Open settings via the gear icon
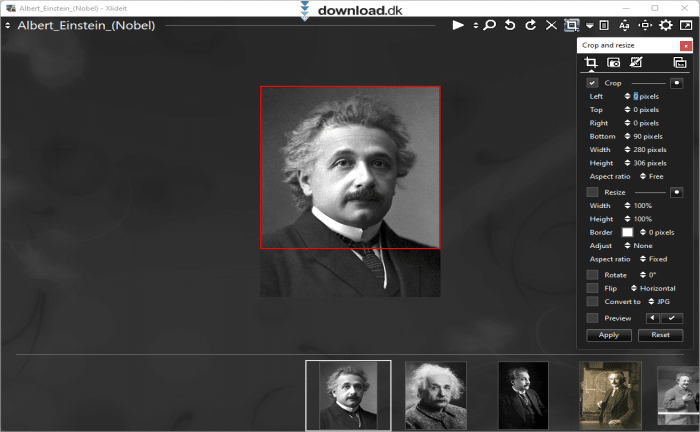 coord(666,25)
